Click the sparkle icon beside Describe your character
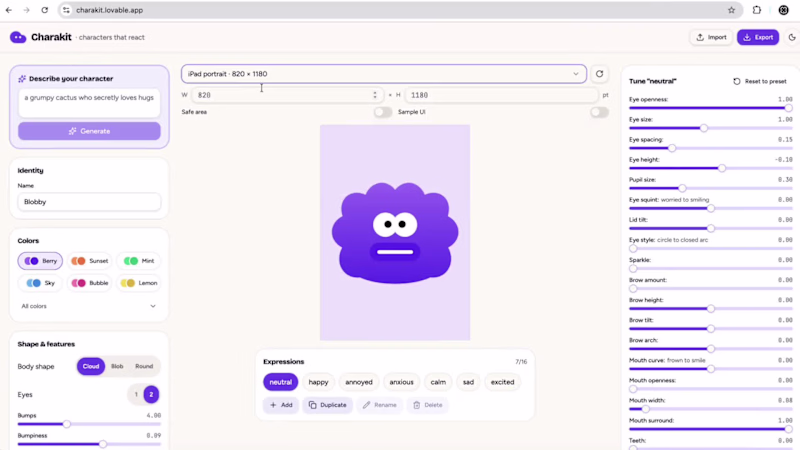Screen dimensions: 800x450 tap(22, 79)
